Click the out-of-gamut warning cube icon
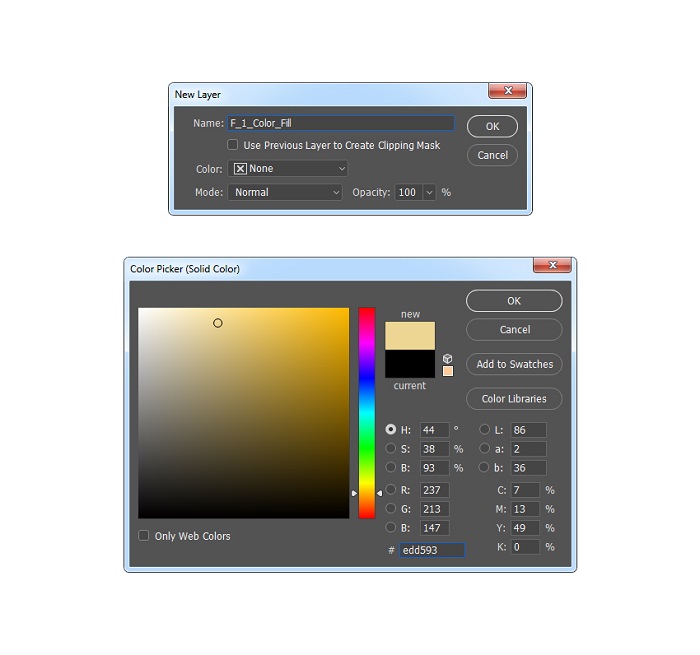The image size is (700, 655). 447,359
